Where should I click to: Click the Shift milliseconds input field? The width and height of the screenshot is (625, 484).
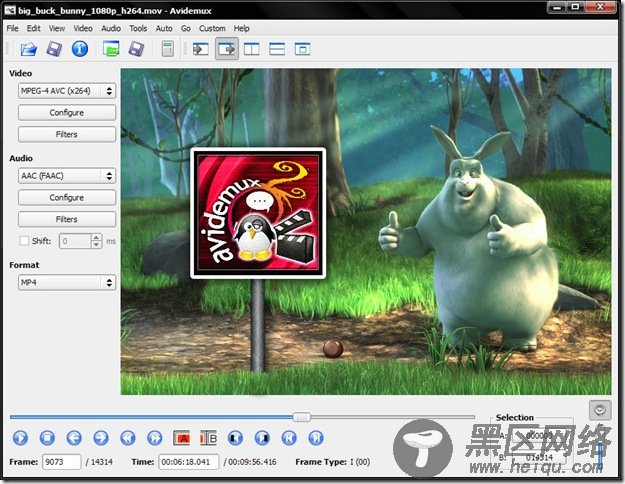tap(76, 241)
